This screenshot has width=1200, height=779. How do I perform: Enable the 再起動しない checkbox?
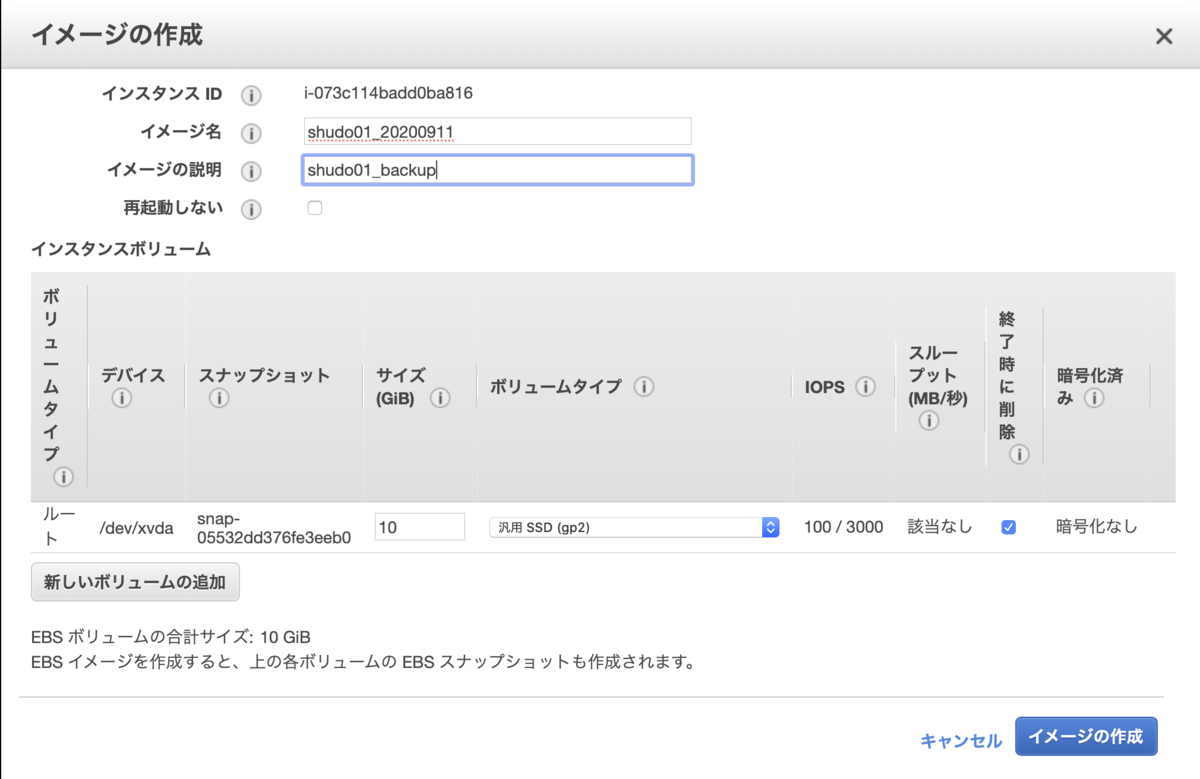click(x=315, y=207)
